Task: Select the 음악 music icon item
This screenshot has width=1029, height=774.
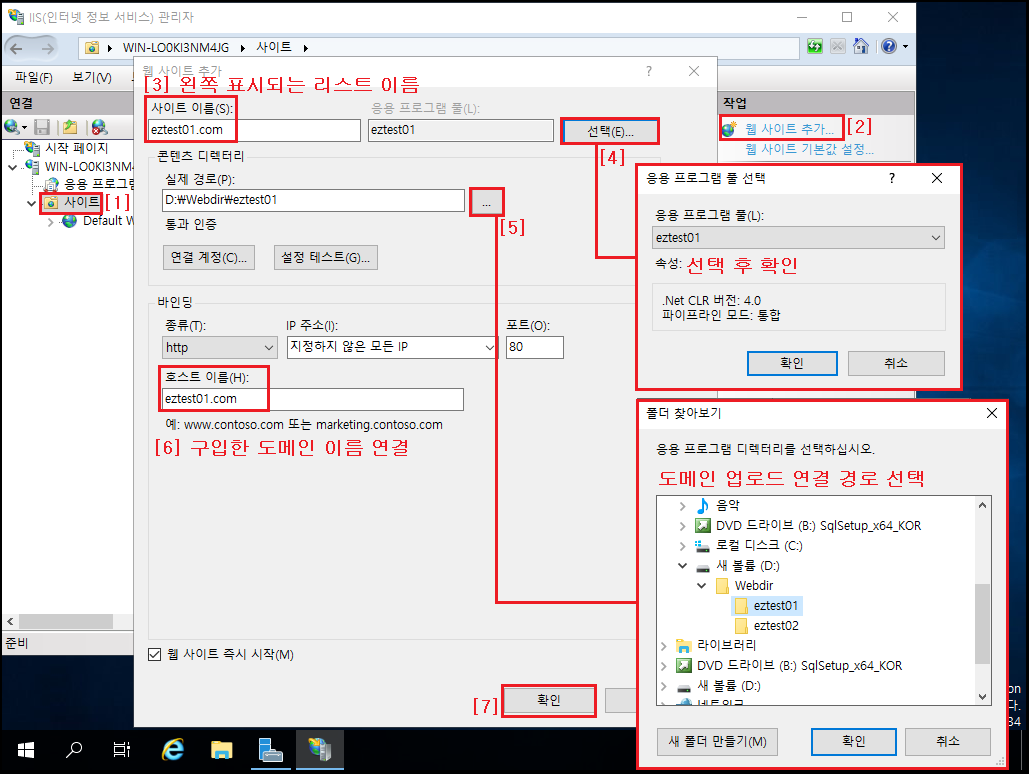Action: click(x=702, y=505)
